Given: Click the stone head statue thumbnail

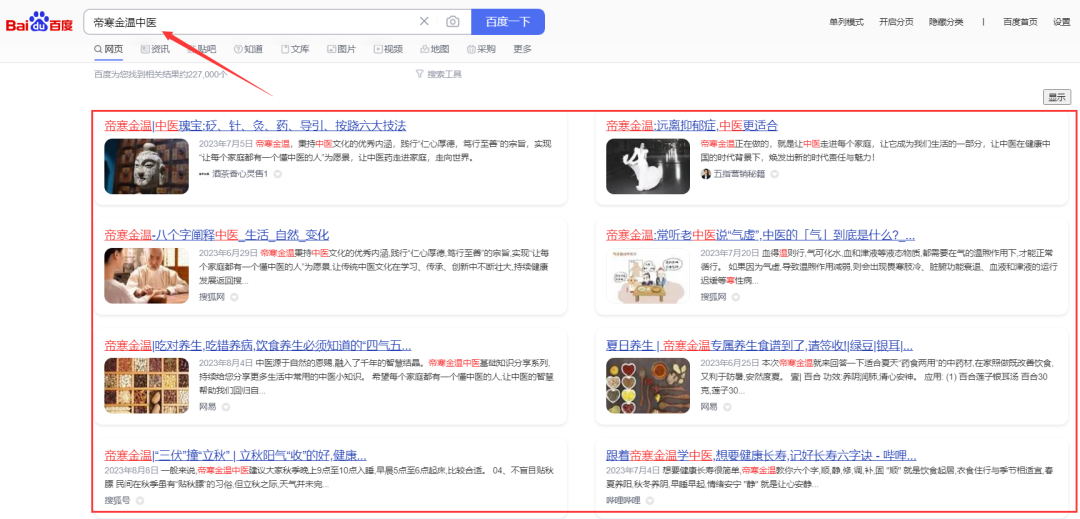Looking at the screenshot, I should (147, 166).
